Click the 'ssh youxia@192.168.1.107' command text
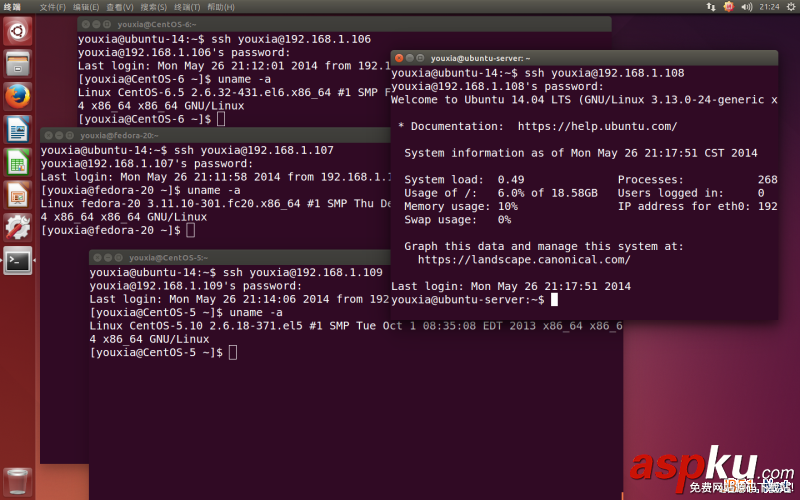The width and height of the screenshot is (800, 500). pyautogui.click(x=254, y=151)
